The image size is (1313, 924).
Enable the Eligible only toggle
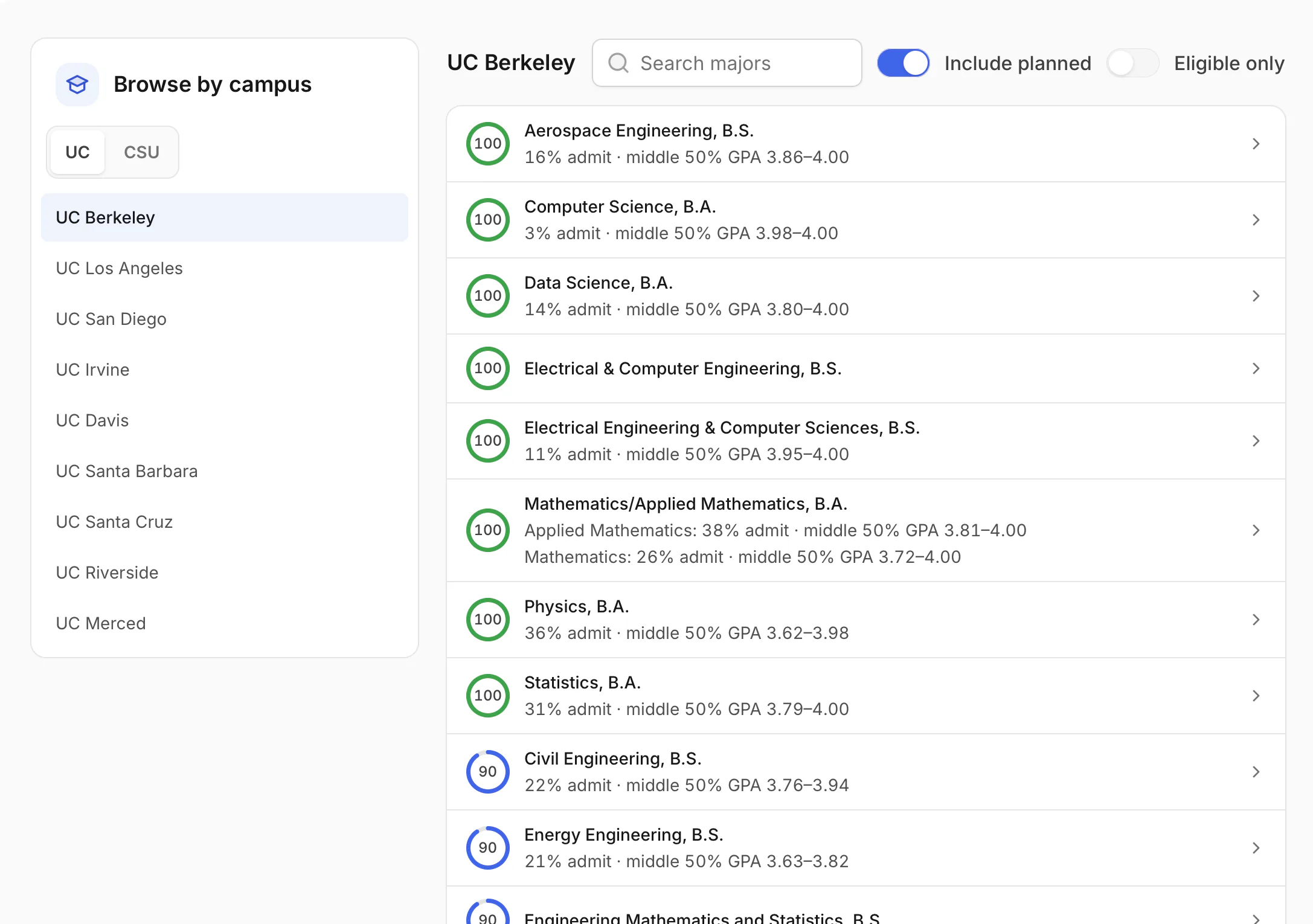click(1132, 63)
